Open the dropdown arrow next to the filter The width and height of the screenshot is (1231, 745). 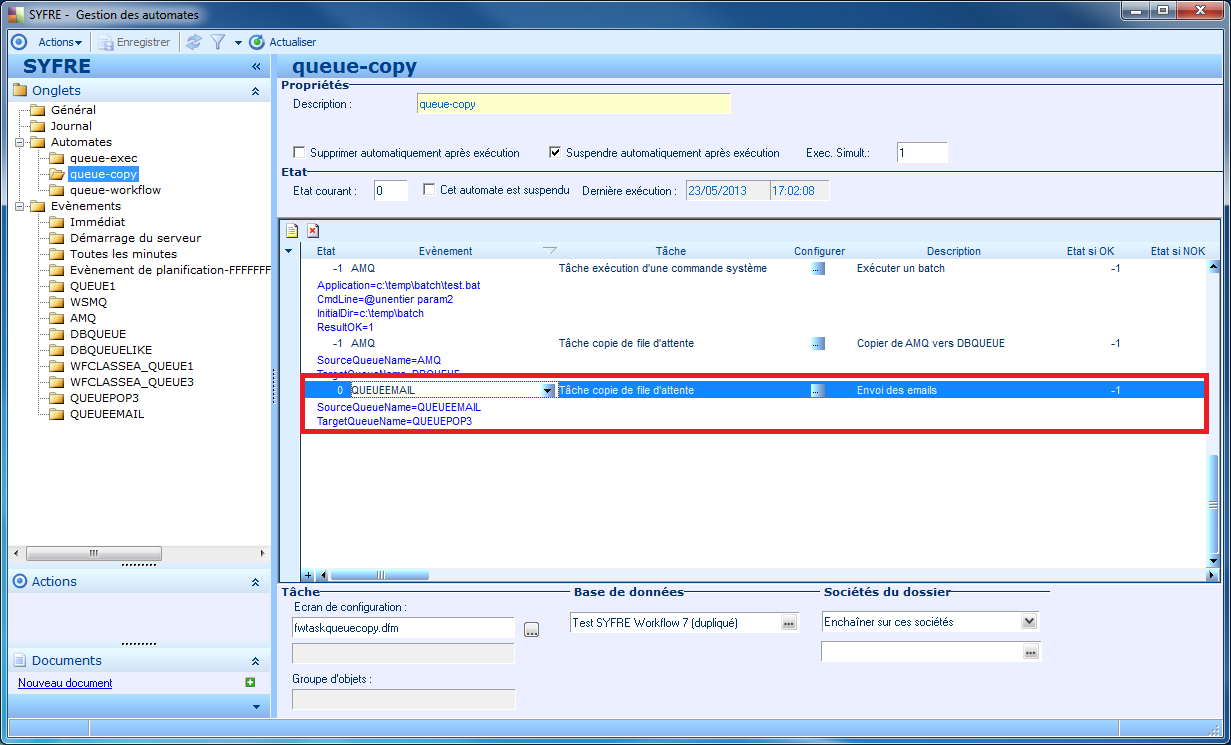tap(238, 43)
